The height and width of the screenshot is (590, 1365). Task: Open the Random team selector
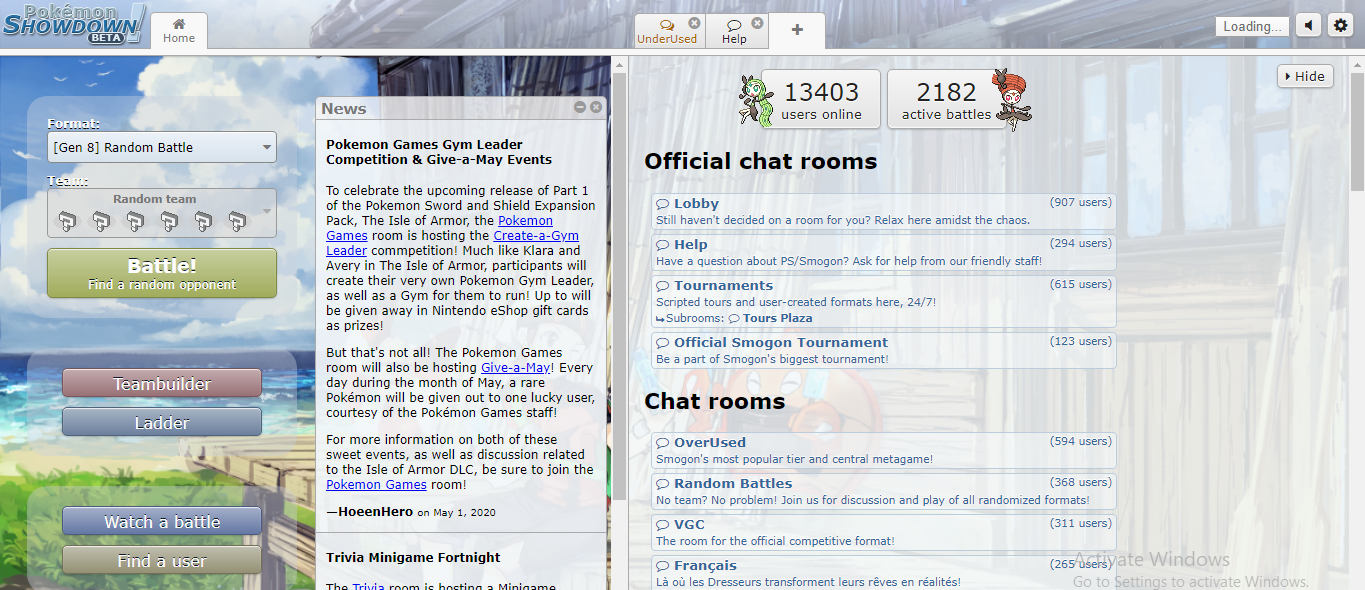(162, 213)
